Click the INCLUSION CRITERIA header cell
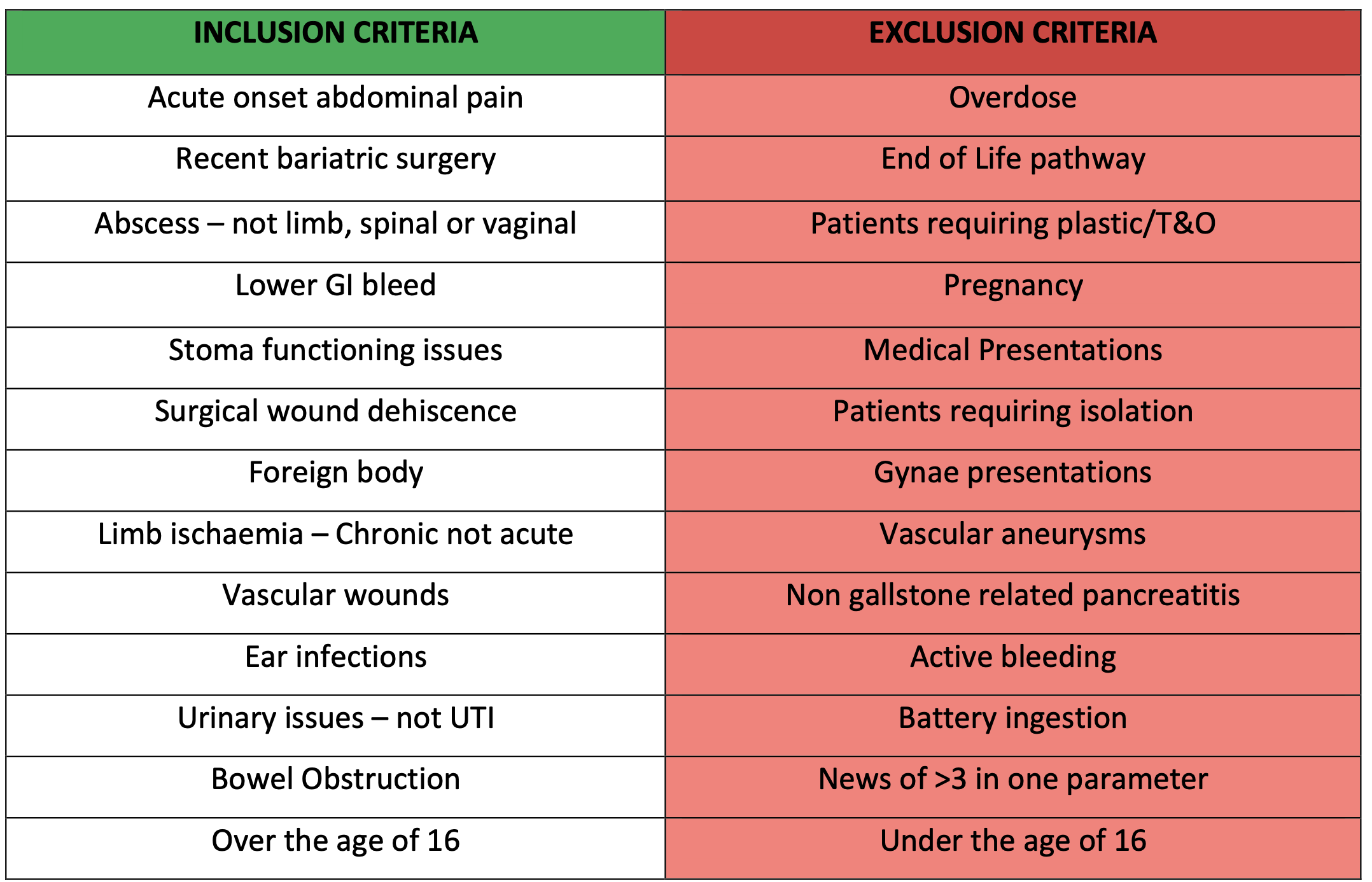 [x=335, y=34]
